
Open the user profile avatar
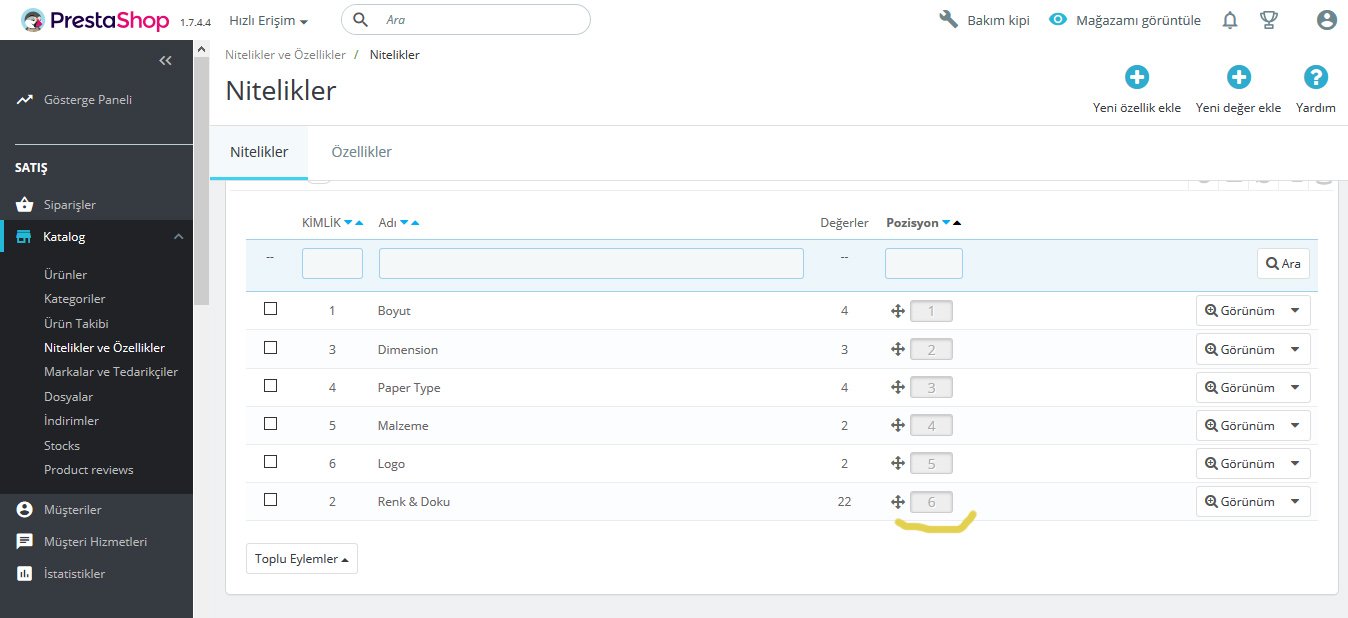click(x=1327, y=20)
